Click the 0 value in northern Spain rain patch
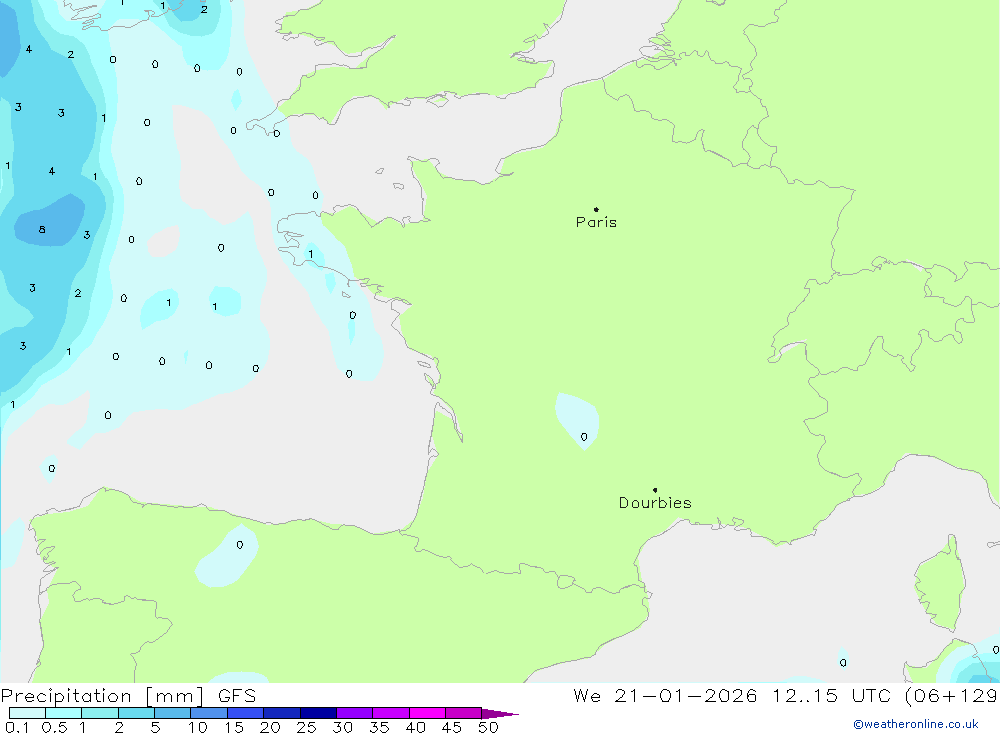This screenshot has width=1000, height=733. pos(240,545)
